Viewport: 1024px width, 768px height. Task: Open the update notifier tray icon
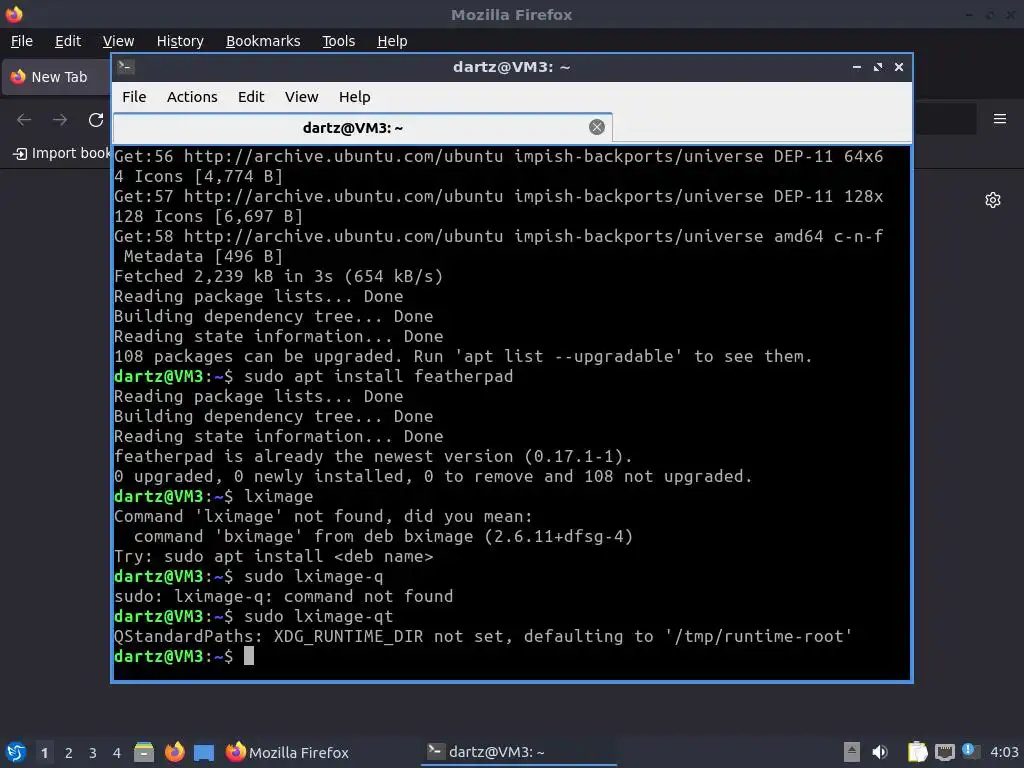970,752
